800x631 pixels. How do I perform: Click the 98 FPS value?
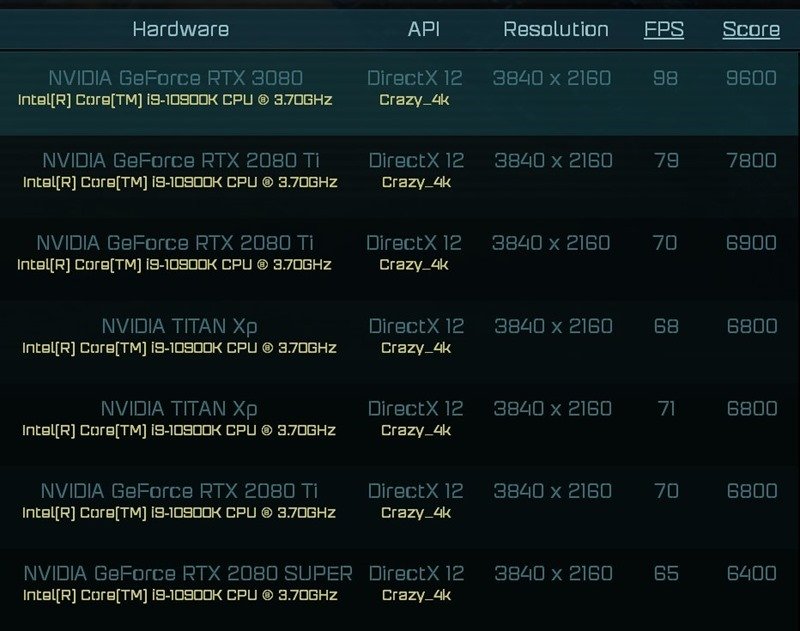pos(665,78)
